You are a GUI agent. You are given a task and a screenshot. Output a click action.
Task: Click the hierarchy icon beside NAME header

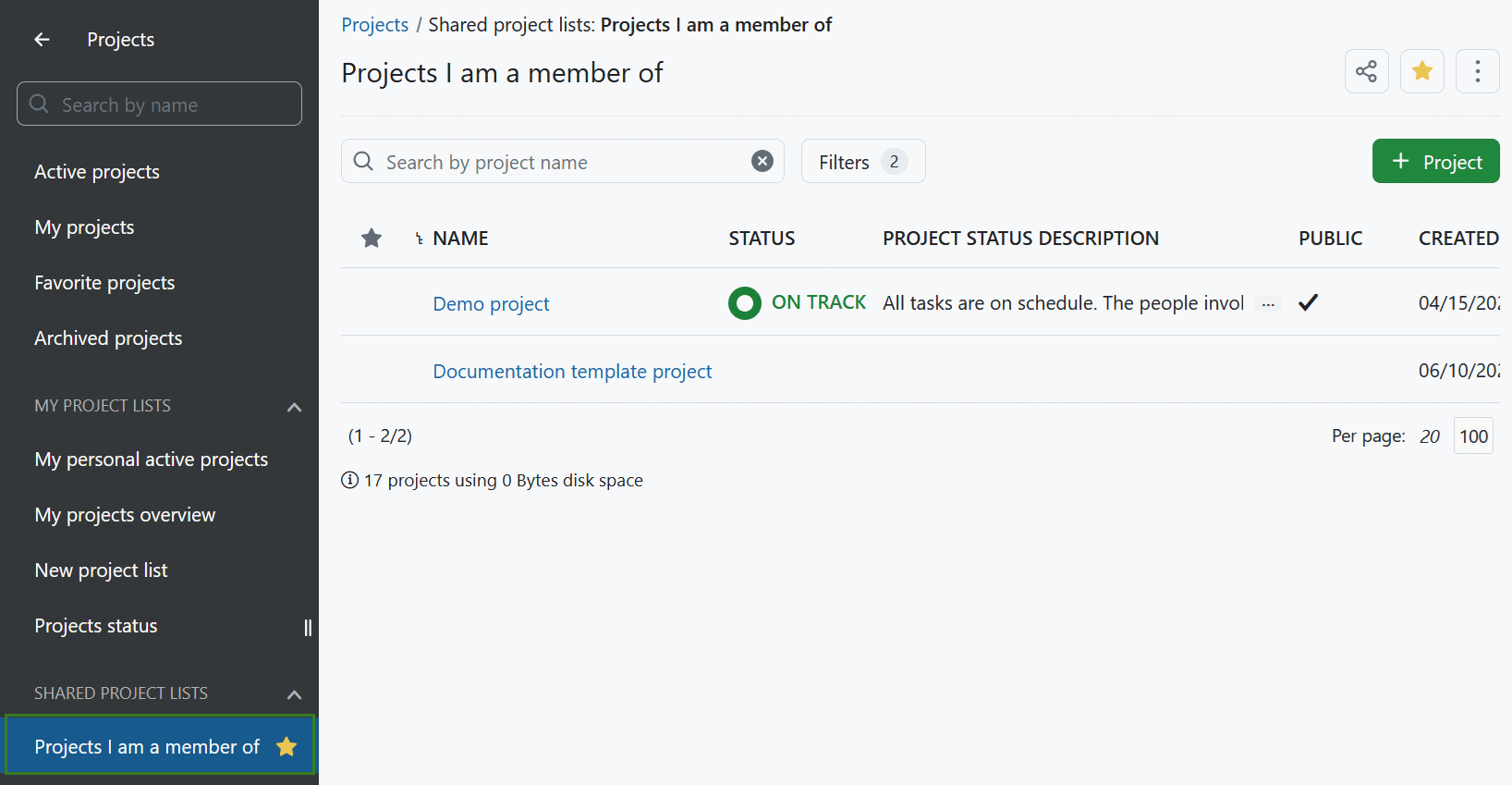tap(420, 239)
